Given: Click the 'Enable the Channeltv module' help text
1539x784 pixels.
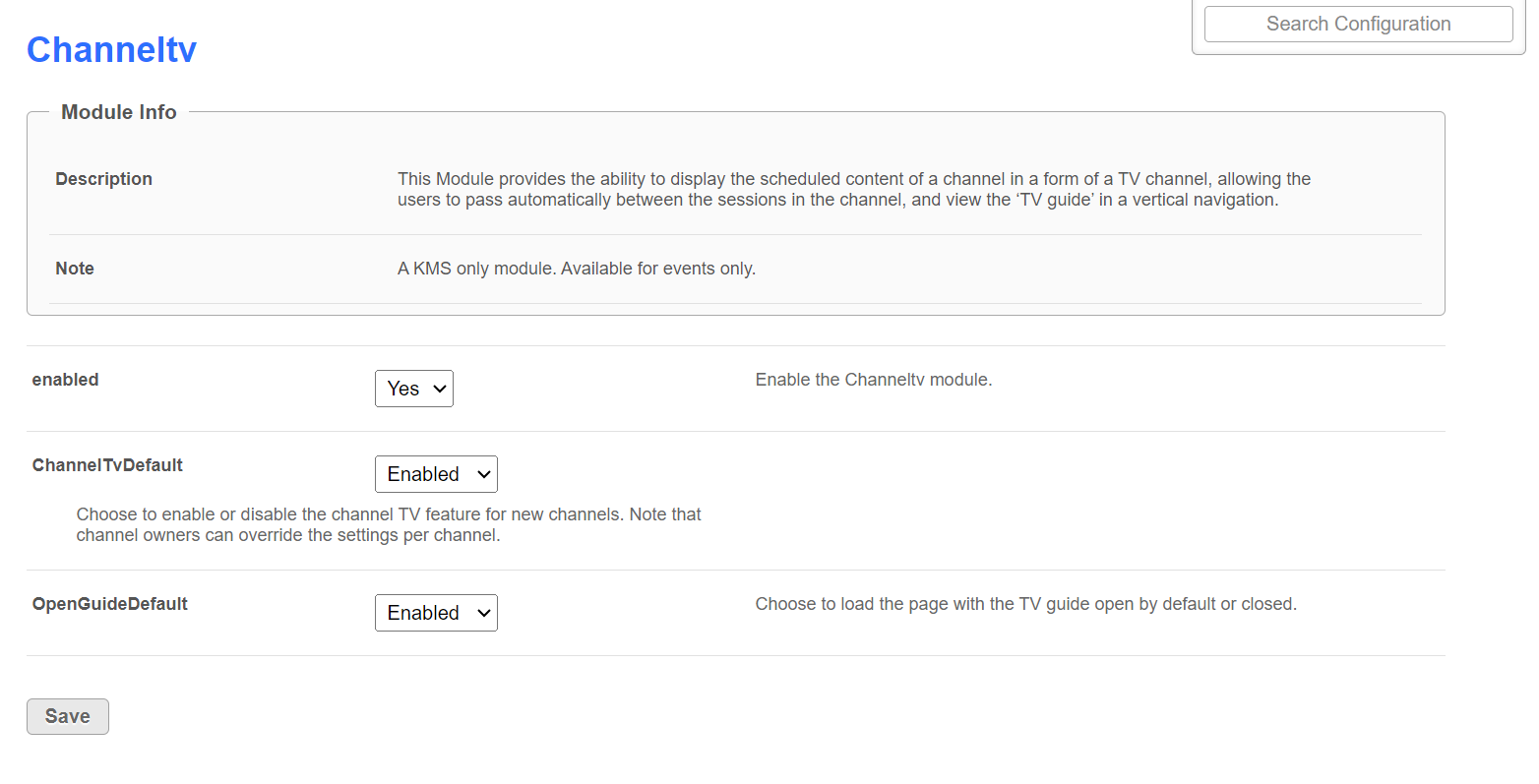Looking at the screenshot, I should (x=873, y=380).
